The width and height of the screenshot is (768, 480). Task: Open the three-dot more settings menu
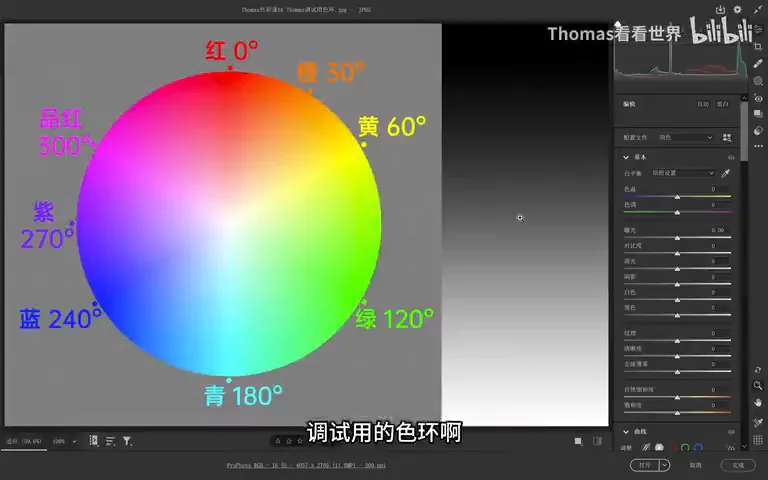point(758,146)
